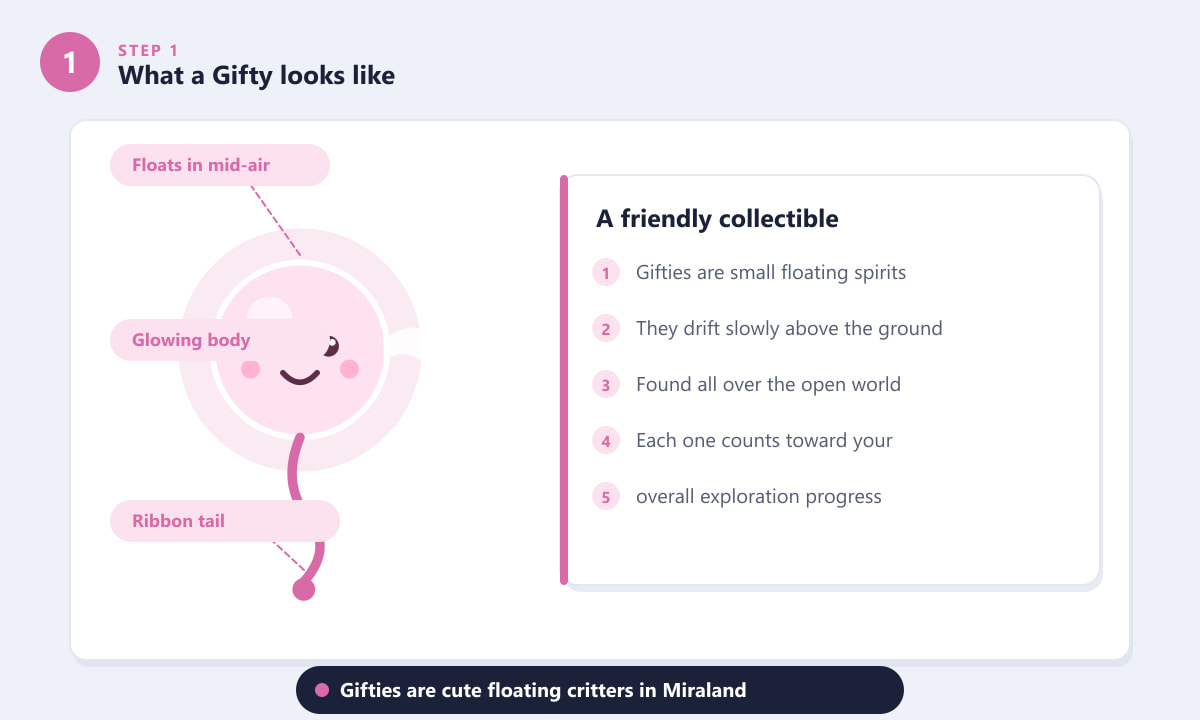Click the number 4 list bullet

(606, 440)
